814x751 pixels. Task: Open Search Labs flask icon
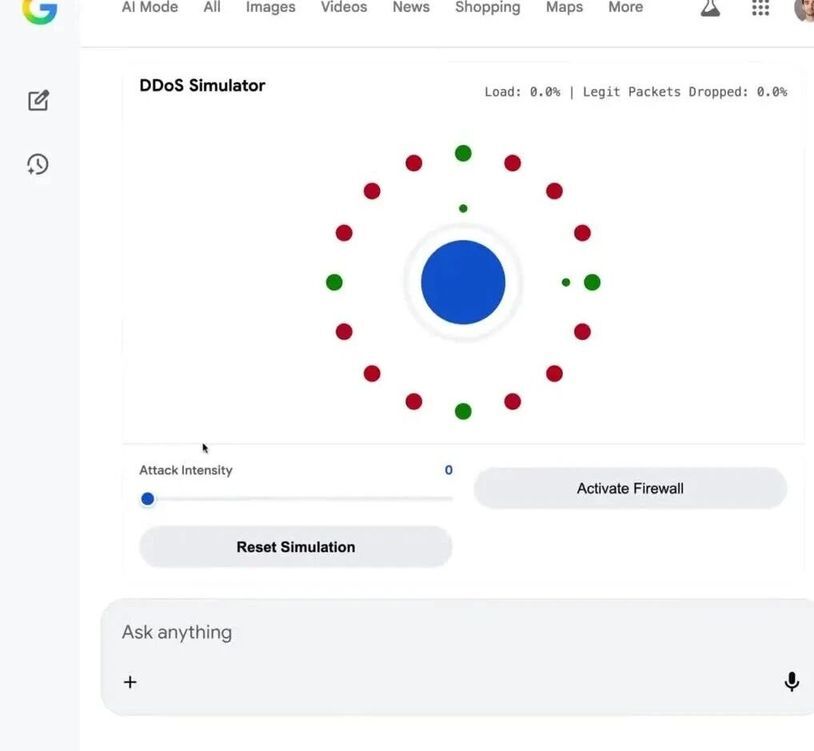[710, 8]
